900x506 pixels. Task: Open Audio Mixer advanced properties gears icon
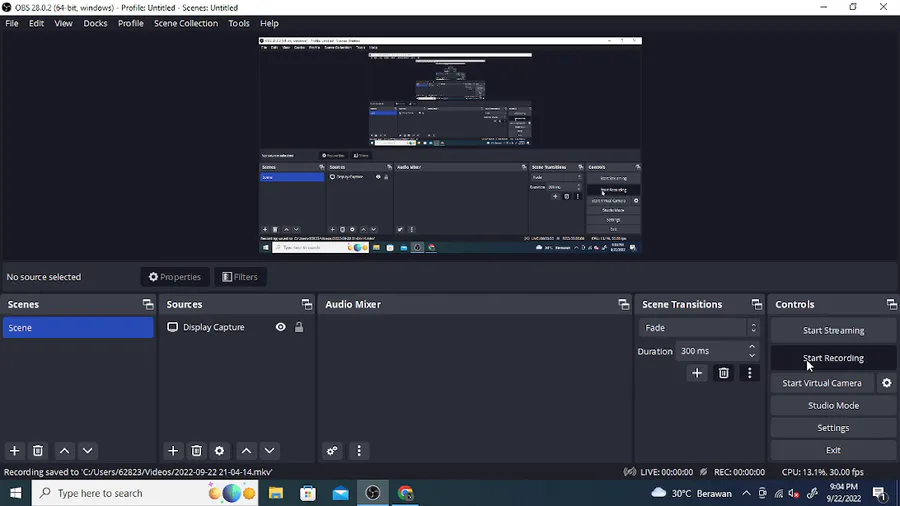coord(332,451)
